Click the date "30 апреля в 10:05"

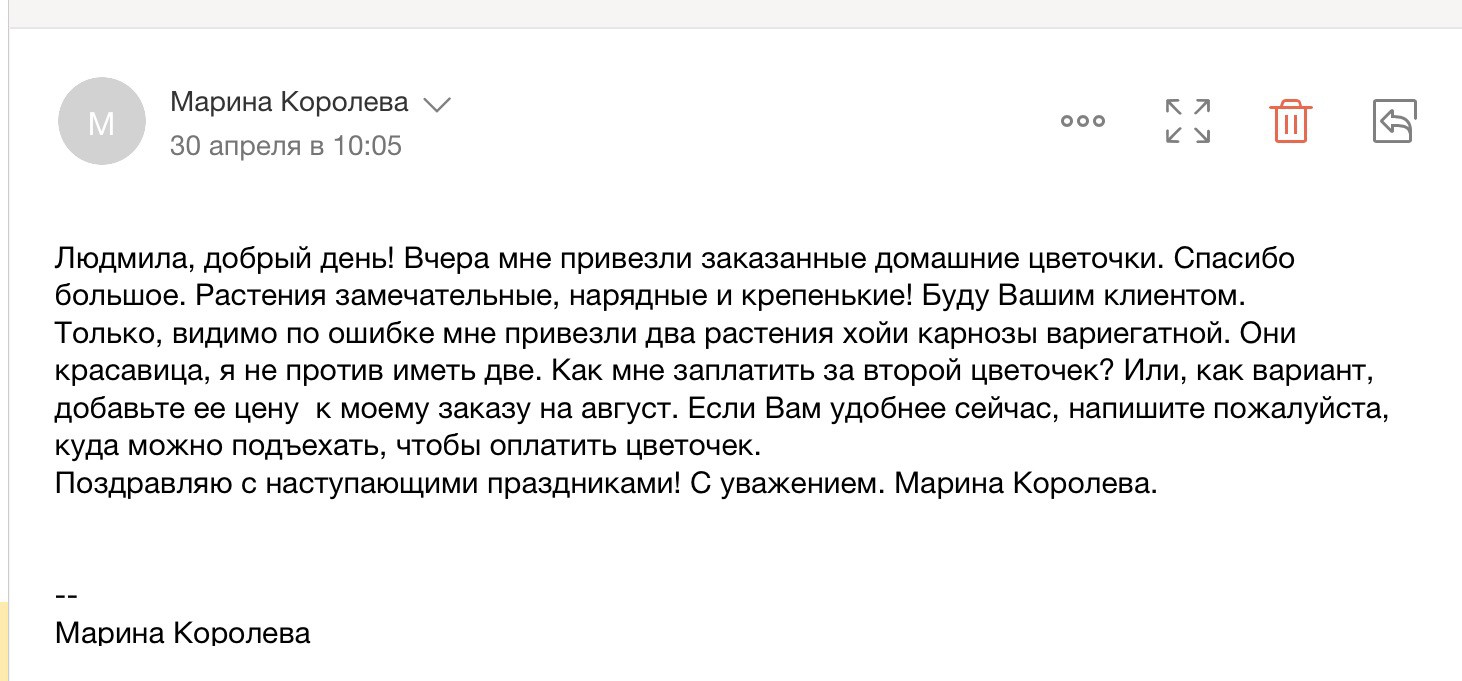coord(286,146)
